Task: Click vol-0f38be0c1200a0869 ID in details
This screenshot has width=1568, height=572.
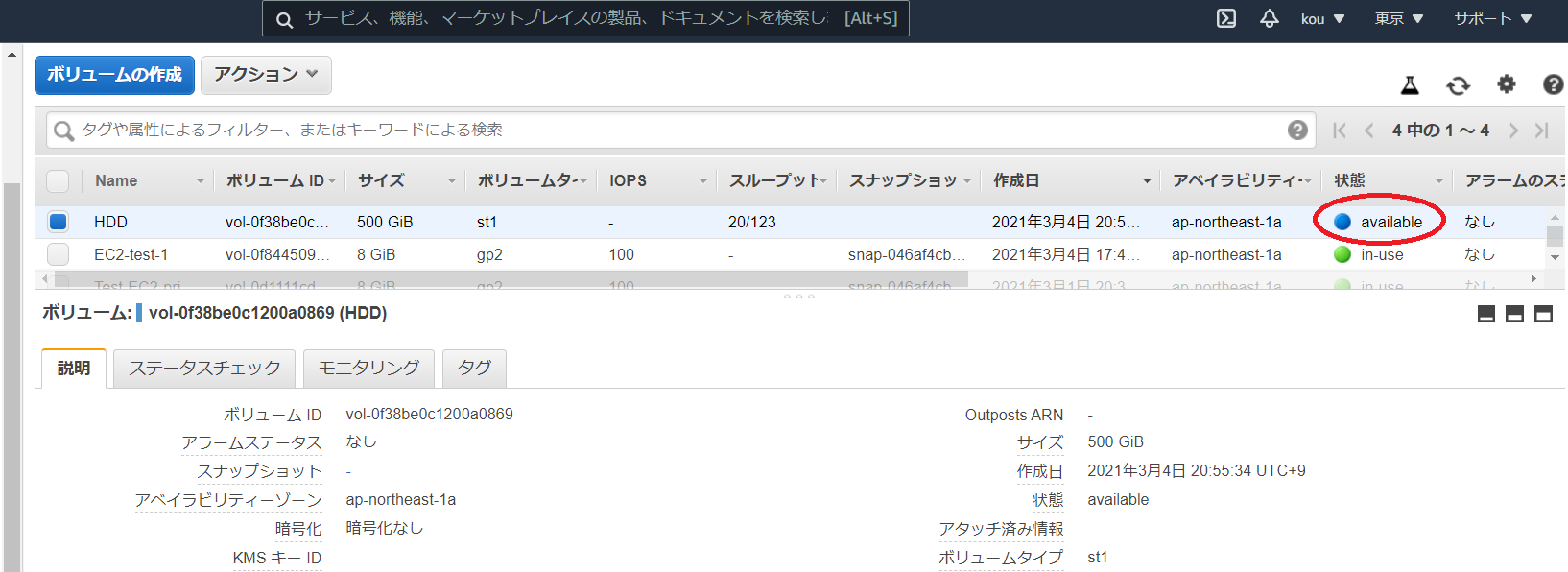Action: coord(429,414)
